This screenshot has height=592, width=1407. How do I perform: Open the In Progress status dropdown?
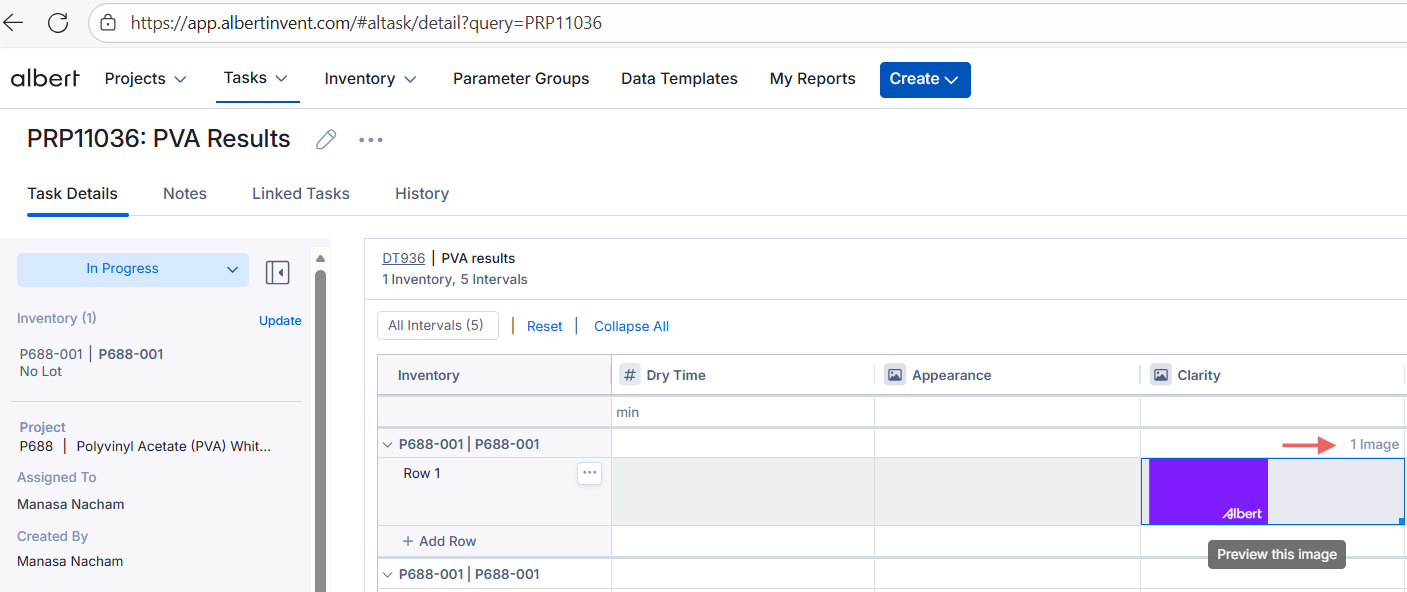132,269
